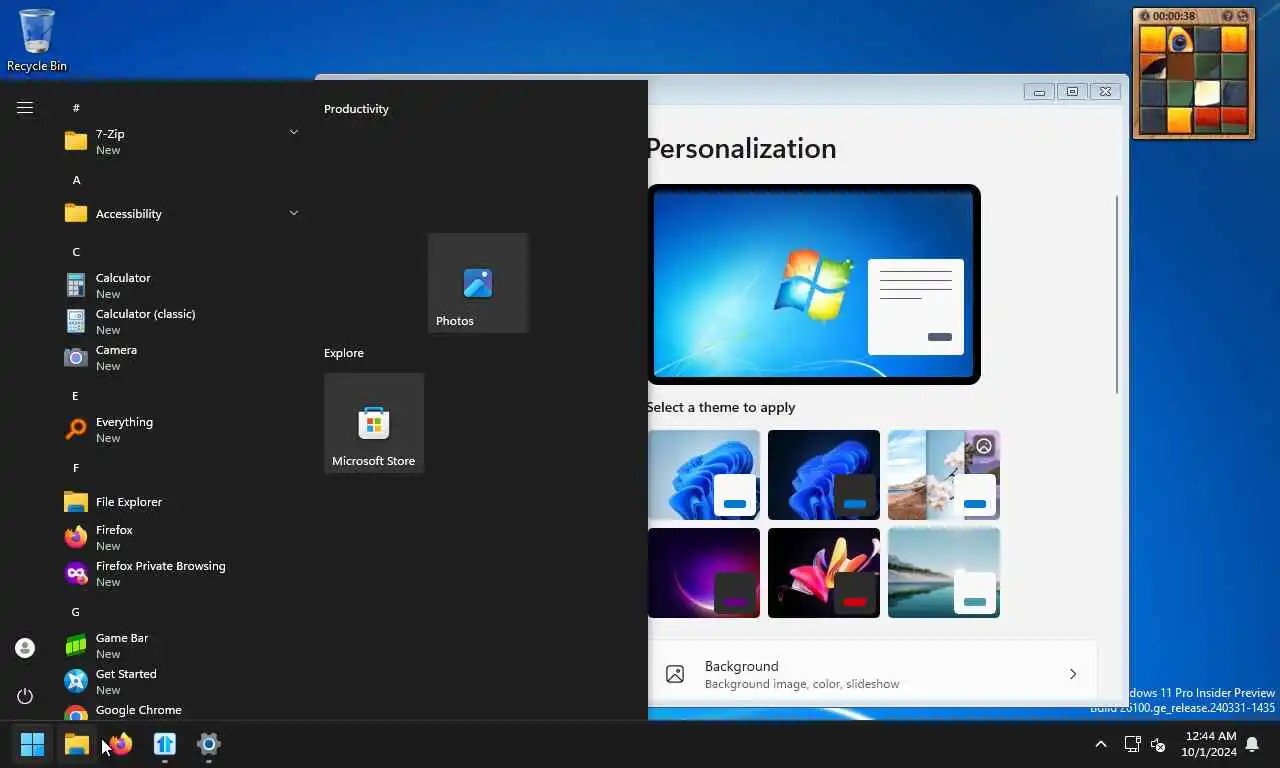Apply the Windows dark bloom theme
Image resolution: width=1280 pixels, height=768 pixels.
pos(824,475)
